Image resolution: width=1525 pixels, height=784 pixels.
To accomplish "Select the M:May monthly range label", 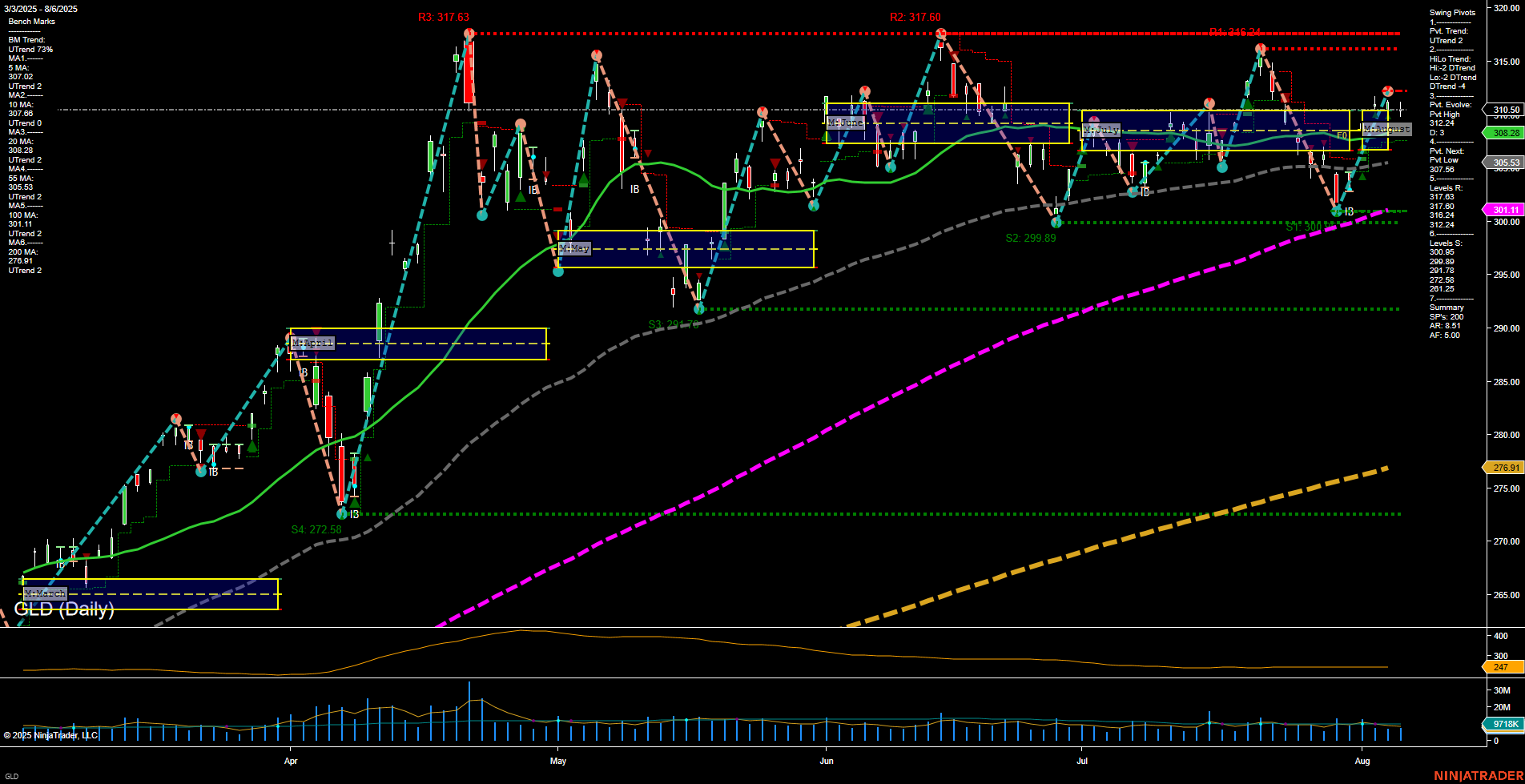I will (574, 248).
